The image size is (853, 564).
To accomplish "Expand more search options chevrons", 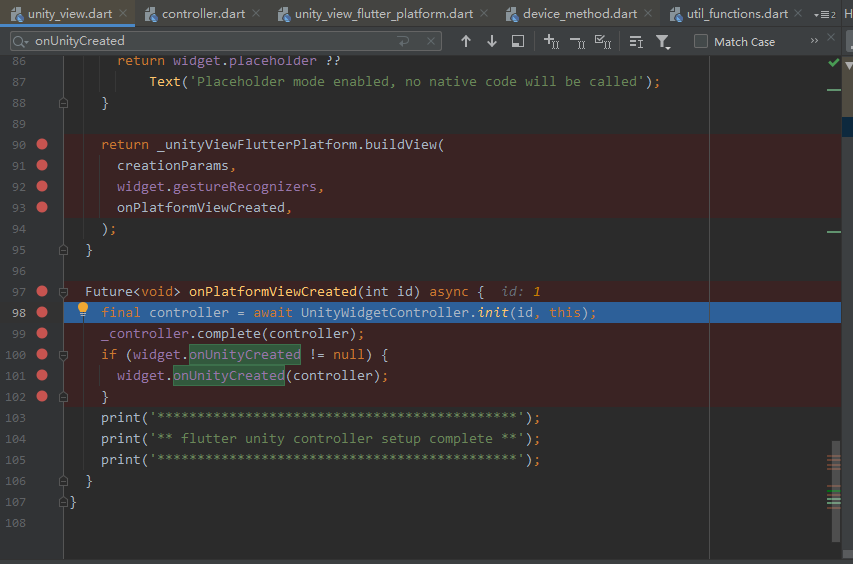I will (814, 41).
